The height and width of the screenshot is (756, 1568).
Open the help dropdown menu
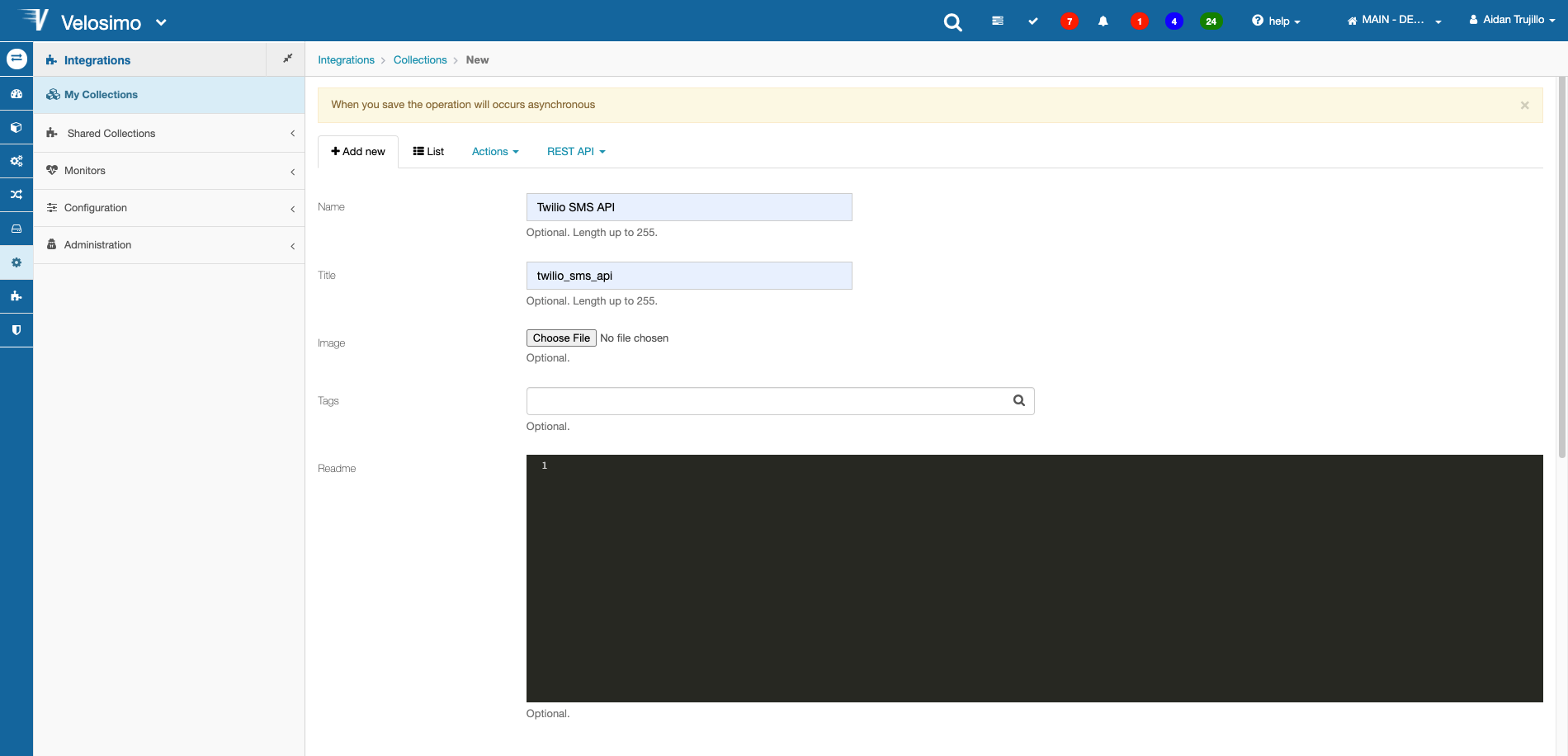1276,21
